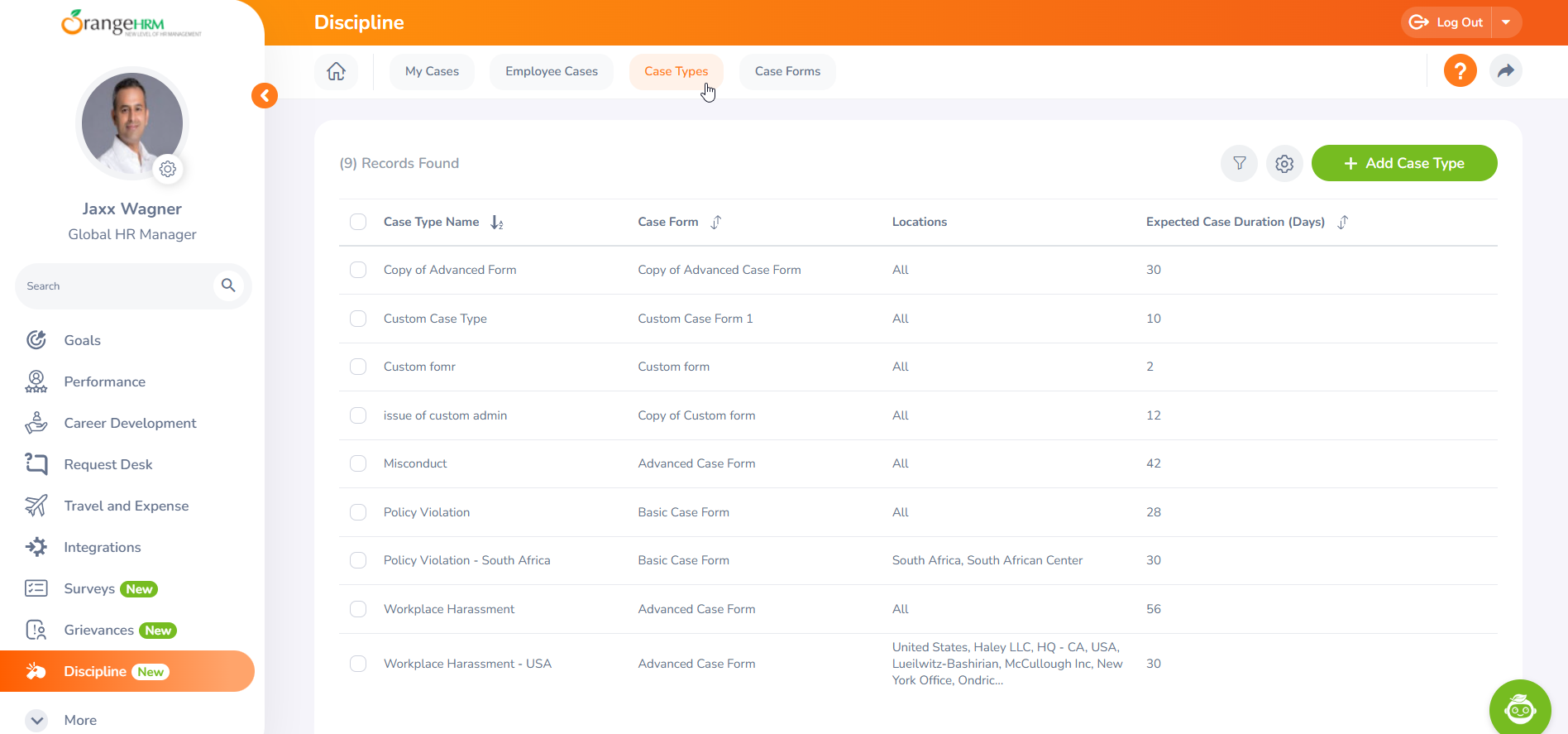Tick the Policy Violation - South Africa checkbox
The height and width of the screenshot is (734, 1568).
point(358,560)
